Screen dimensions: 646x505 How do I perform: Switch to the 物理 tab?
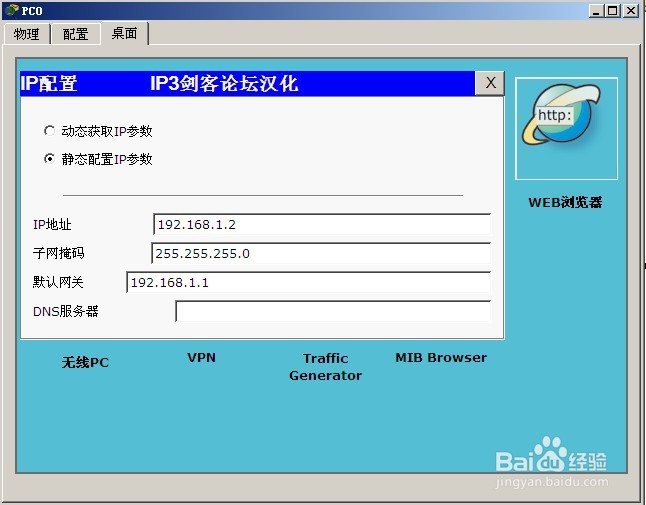pyautogui.click(x=26, y=34)
